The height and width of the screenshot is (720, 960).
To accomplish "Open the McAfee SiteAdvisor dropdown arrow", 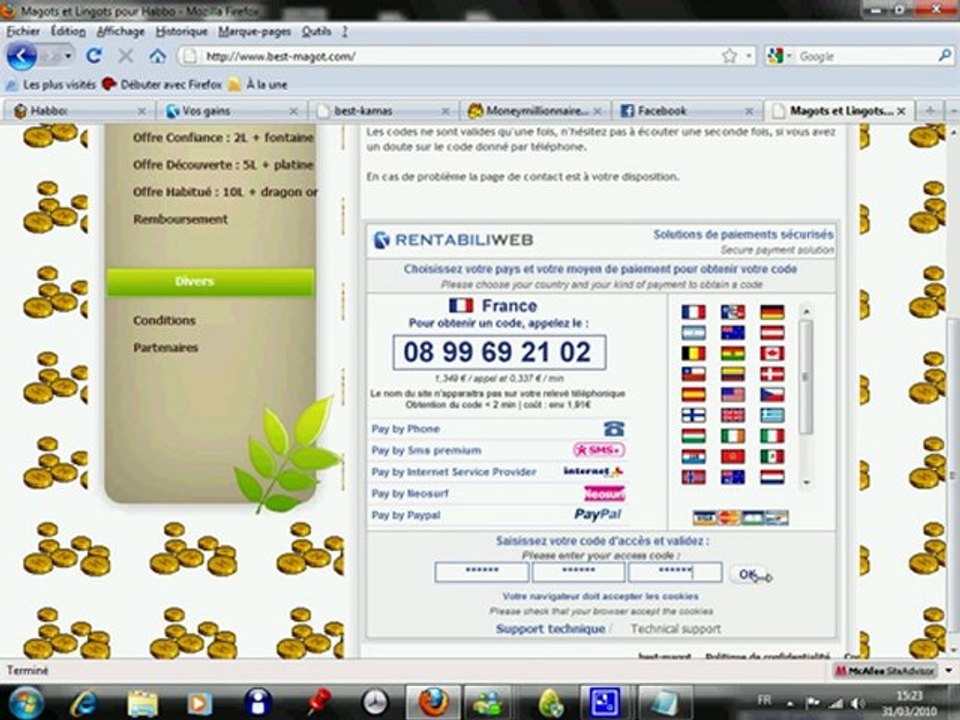I will 948,670.
